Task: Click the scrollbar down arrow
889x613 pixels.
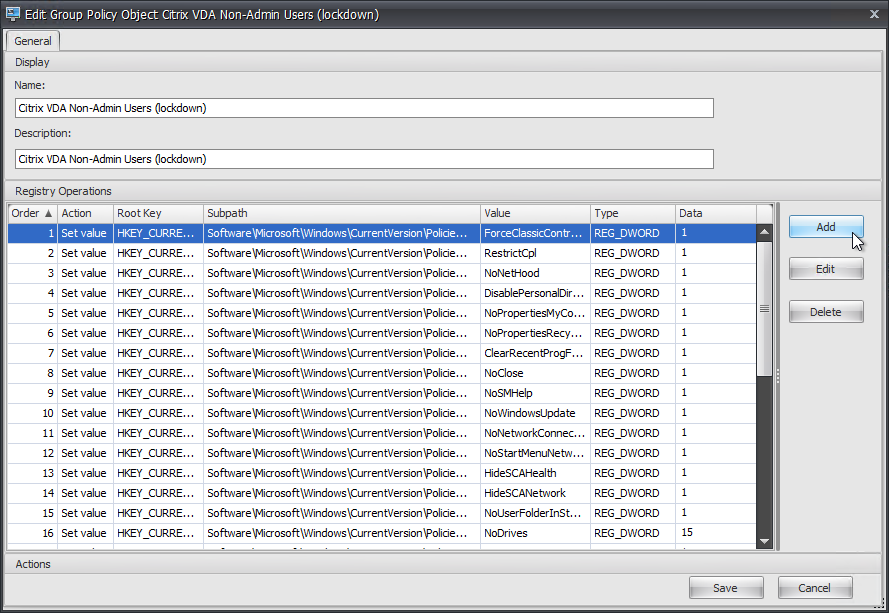Action: coord(765,541)
